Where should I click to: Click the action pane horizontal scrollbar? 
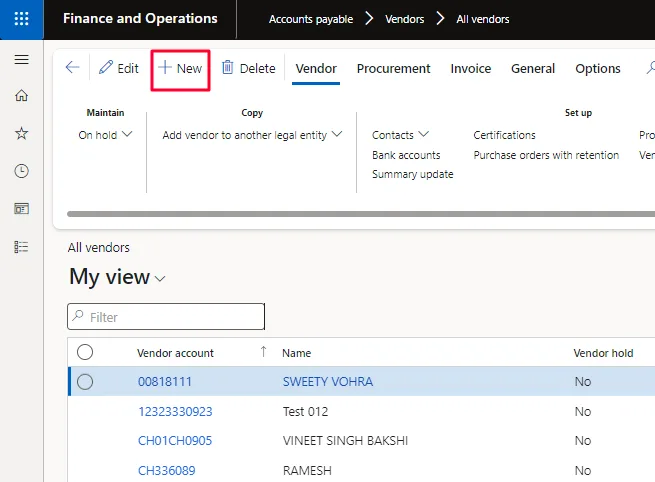(x=361, y=214)
